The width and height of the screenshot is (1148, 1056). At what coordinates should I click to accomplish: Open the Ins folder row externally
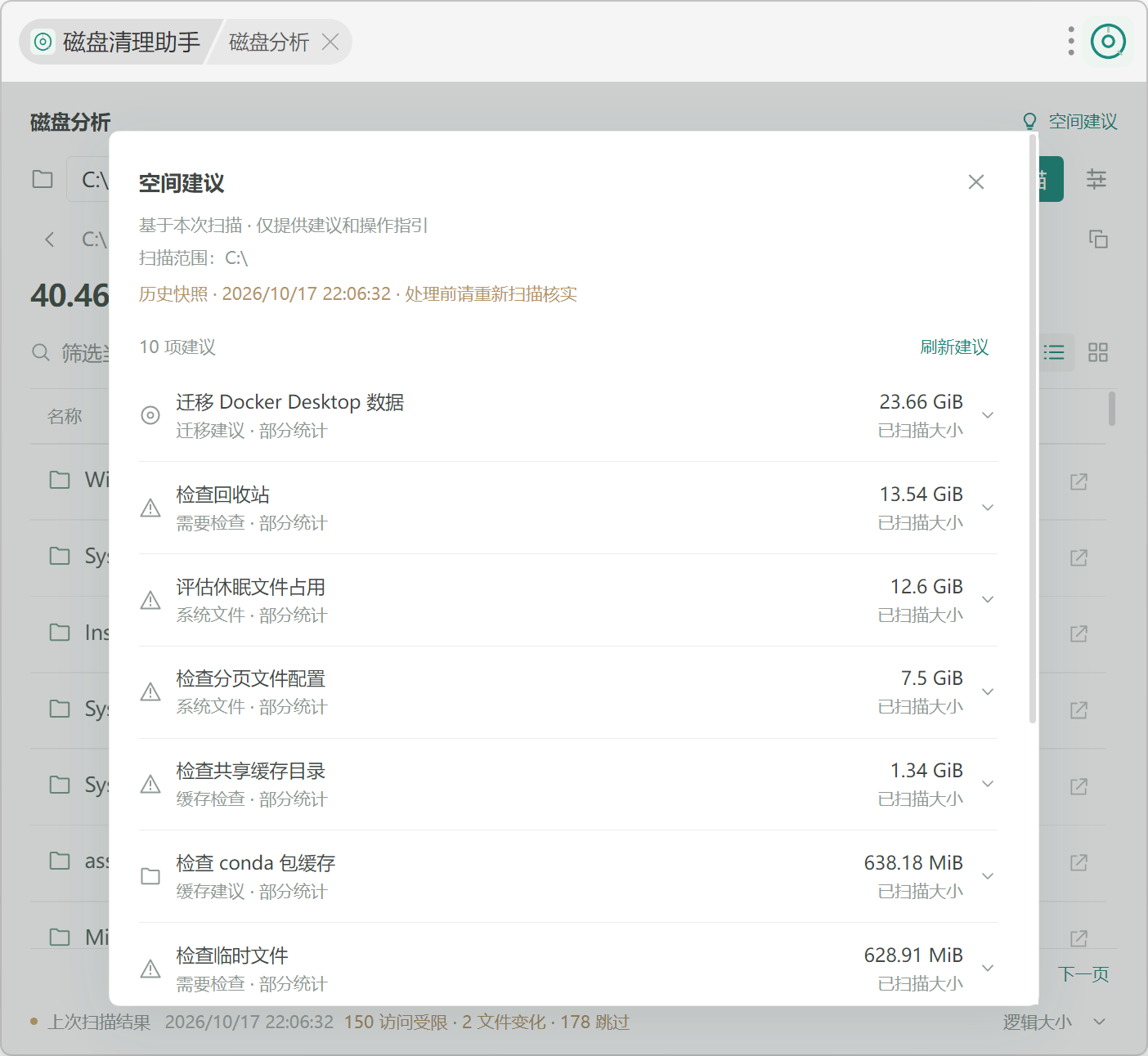pos(1078,633)
